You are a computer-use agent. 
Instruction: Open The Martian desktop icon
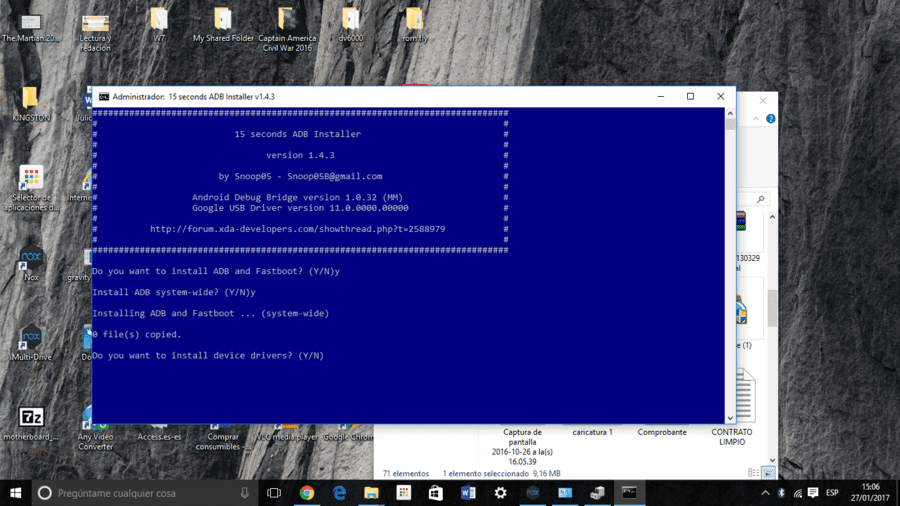[x=30, y=29]
